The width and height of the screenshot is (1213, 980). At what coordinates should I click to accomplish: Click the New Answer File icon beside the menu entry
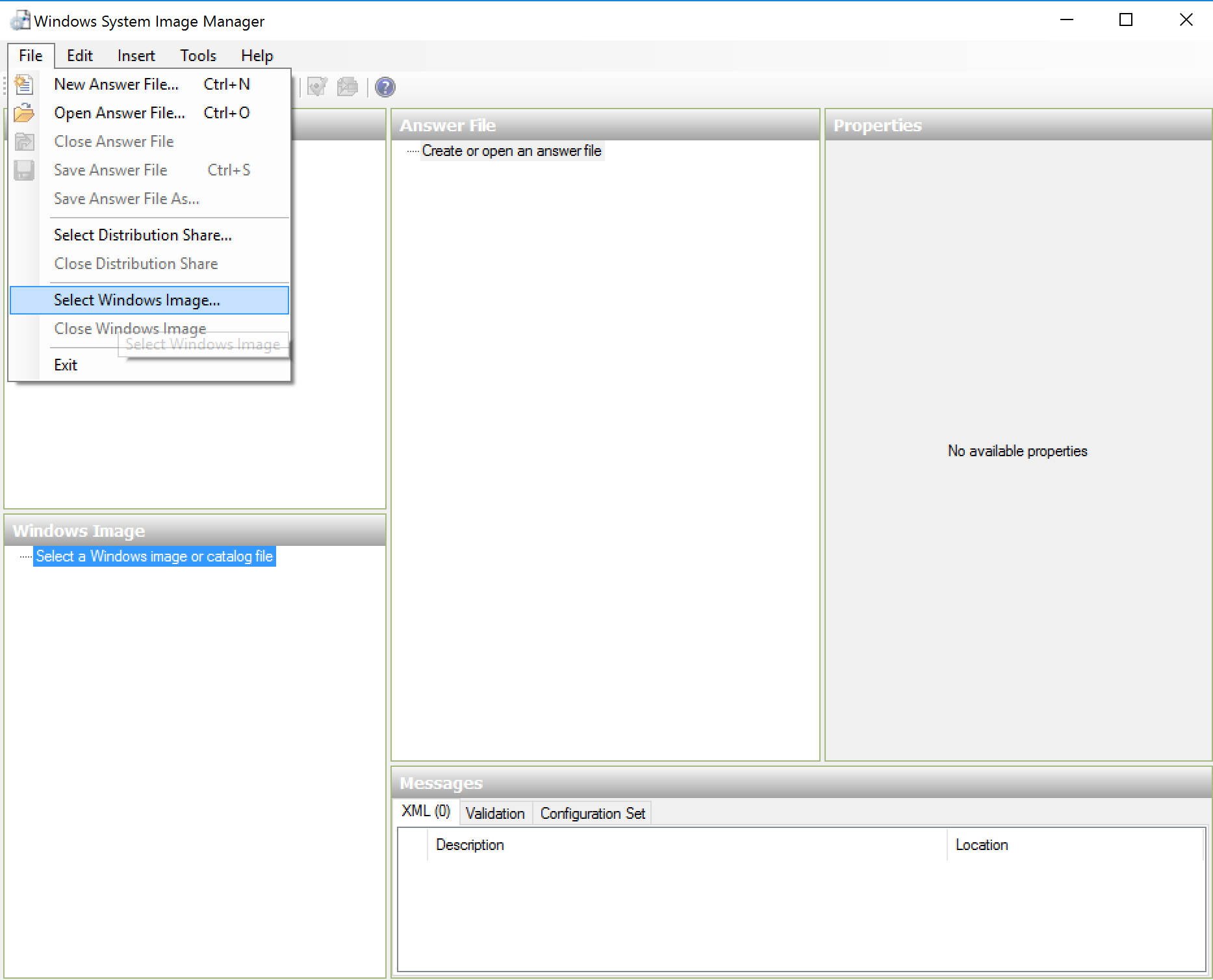[24, 84]
